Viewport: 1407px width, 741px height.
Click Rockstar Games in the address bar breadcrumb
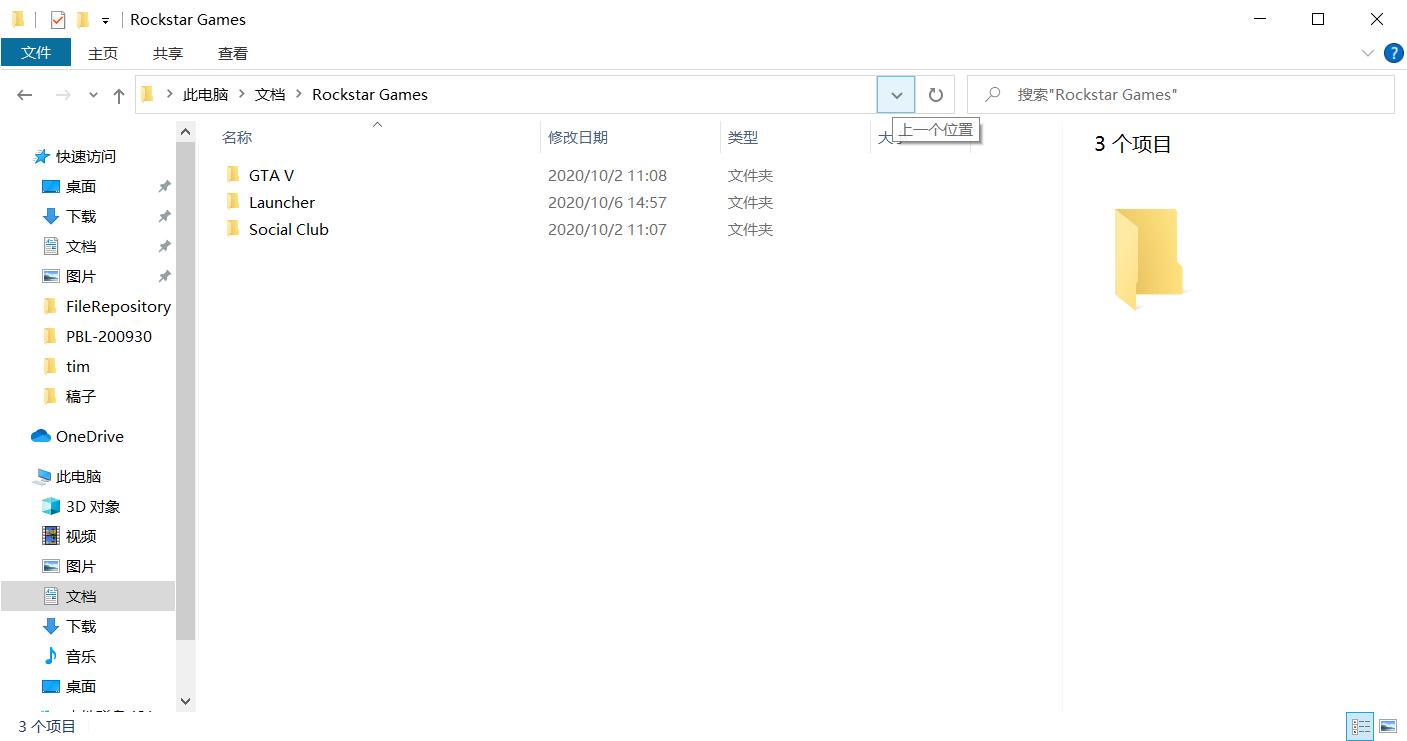370,95
